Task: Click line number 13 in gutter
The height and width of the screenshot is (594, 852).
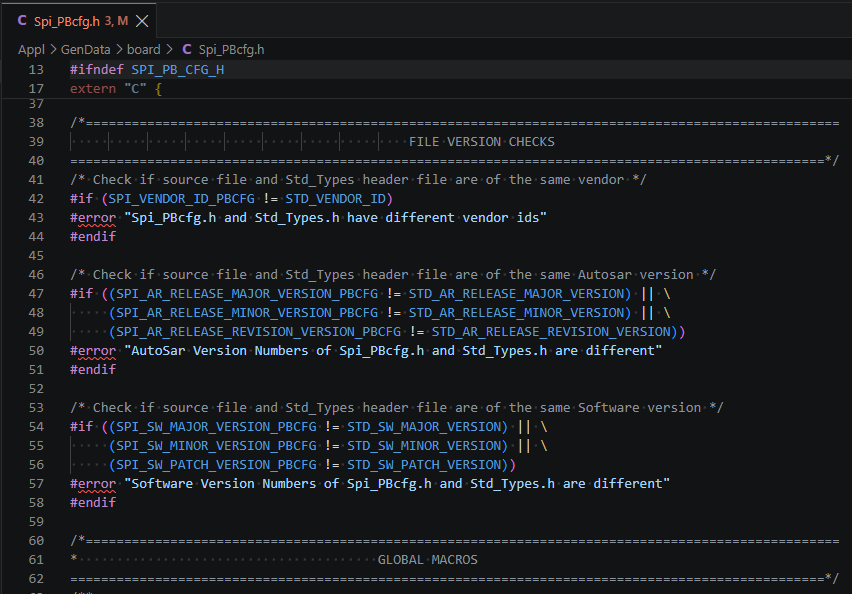Action: pos(36,70)
